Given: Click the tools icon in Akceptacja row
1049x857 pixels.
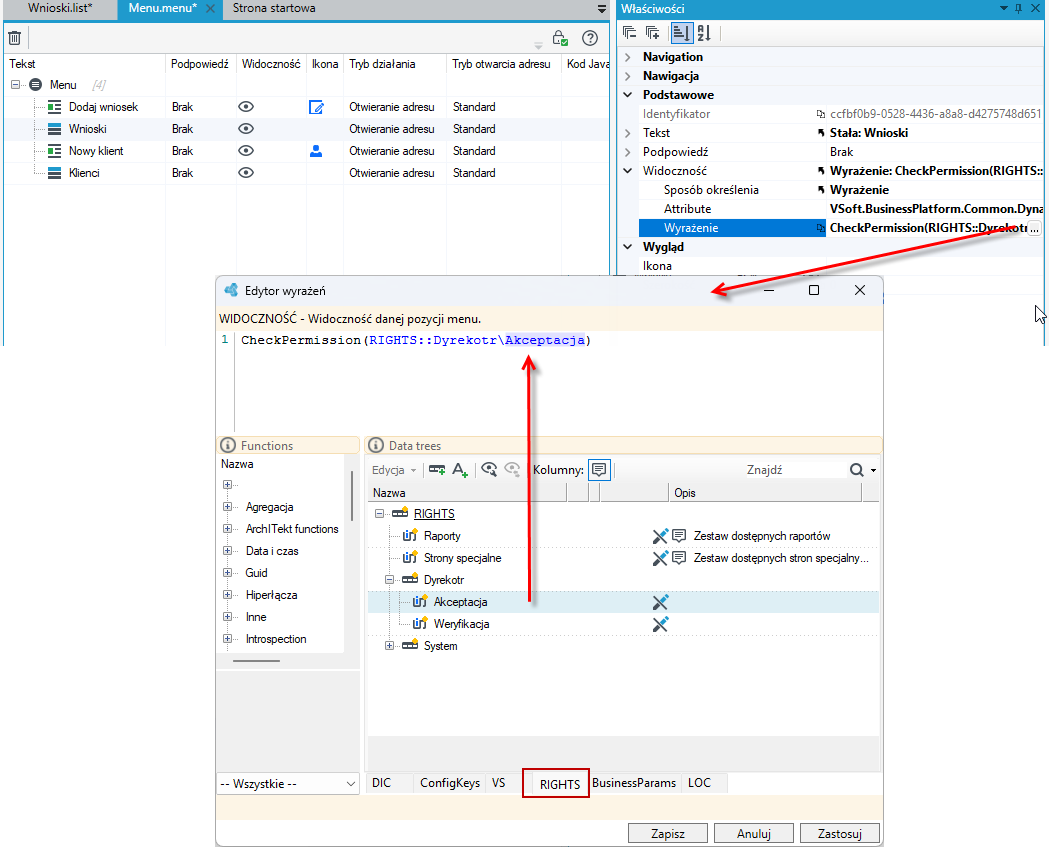Looking at the screenshot, I should pos(660,603).
